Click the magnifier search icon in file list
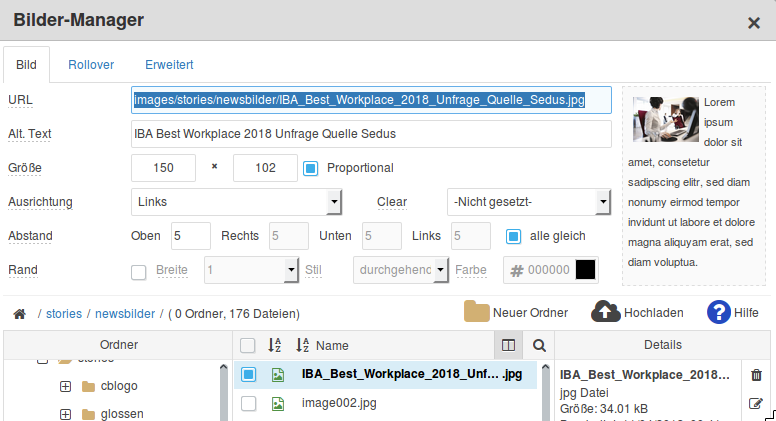Viewport: 776px width, 421px height. [539, 345]
